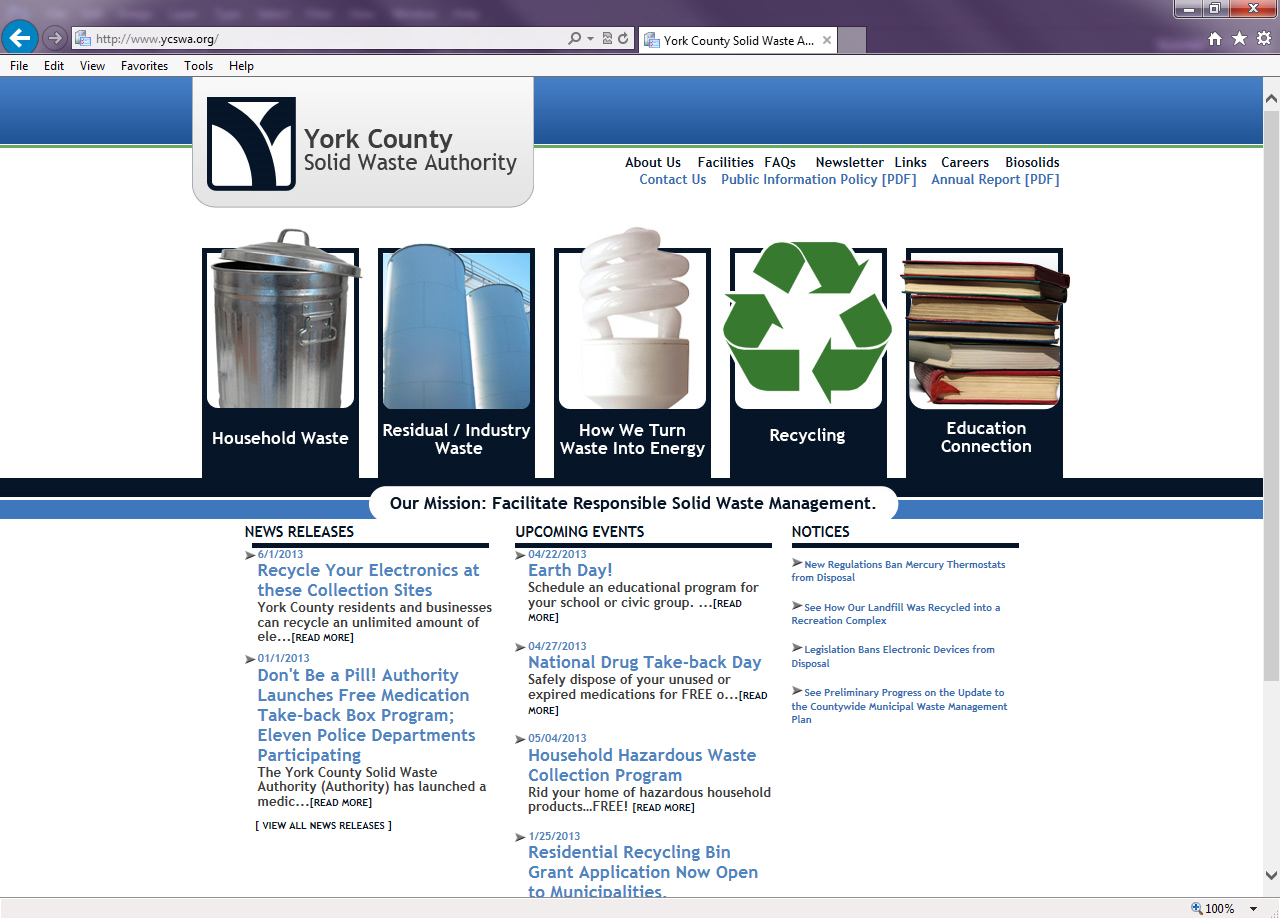Click the York County Solid Waste Authority logo

(x=362, y=144)
